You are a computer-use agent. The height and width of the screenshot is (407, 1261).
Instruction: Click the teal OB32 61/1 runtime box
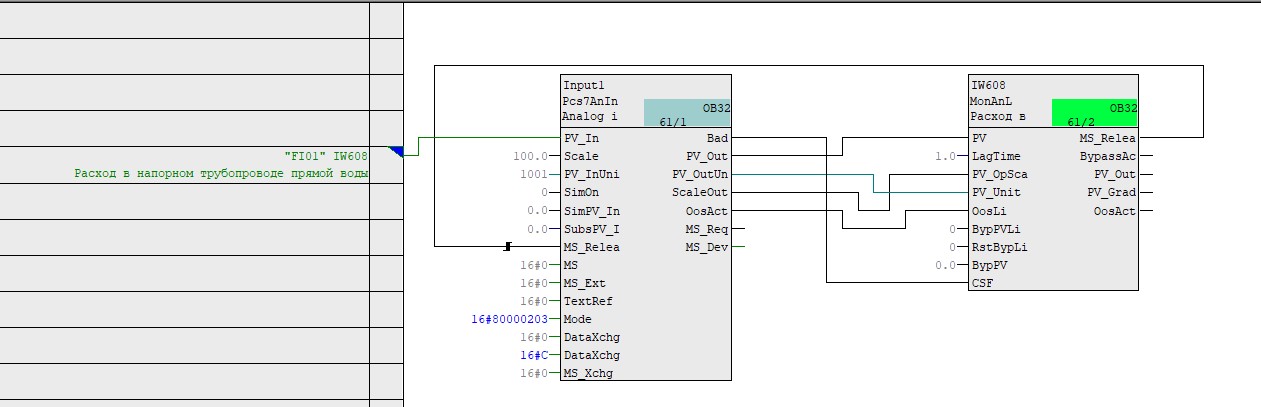tap(687, 113)
